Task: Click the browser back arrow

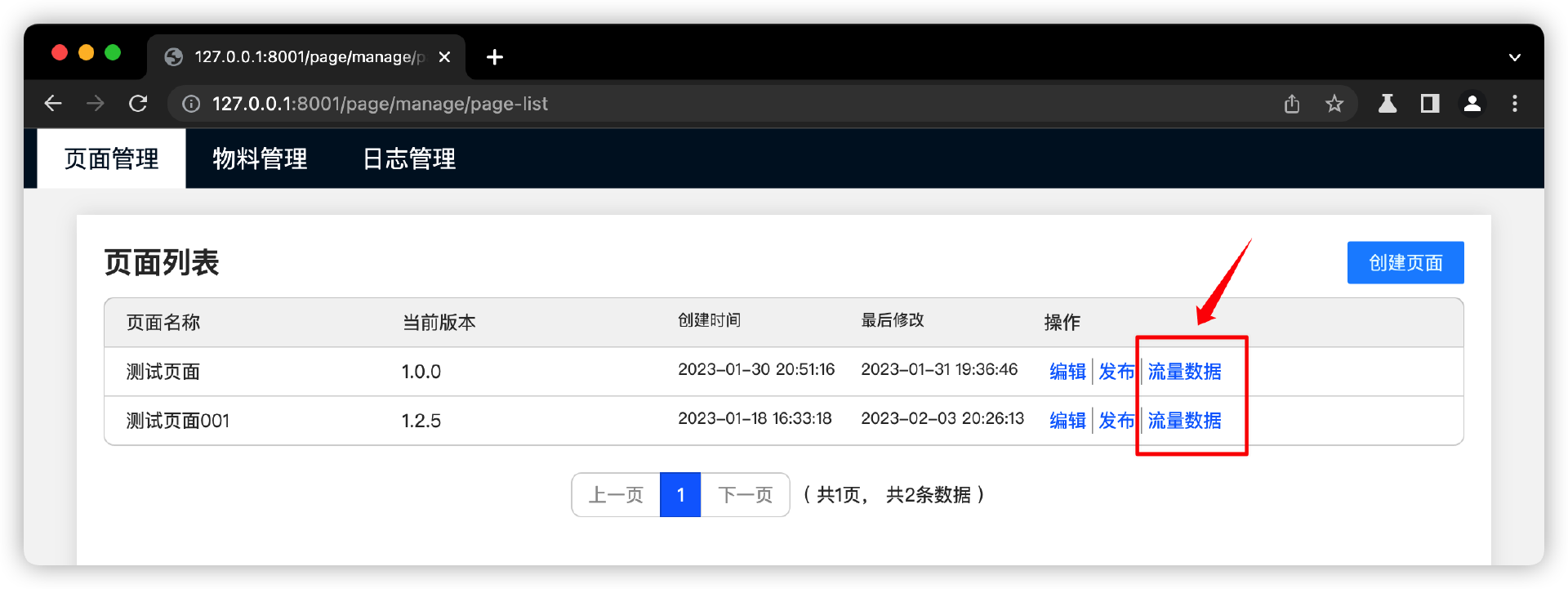Action: coord(53,104)
